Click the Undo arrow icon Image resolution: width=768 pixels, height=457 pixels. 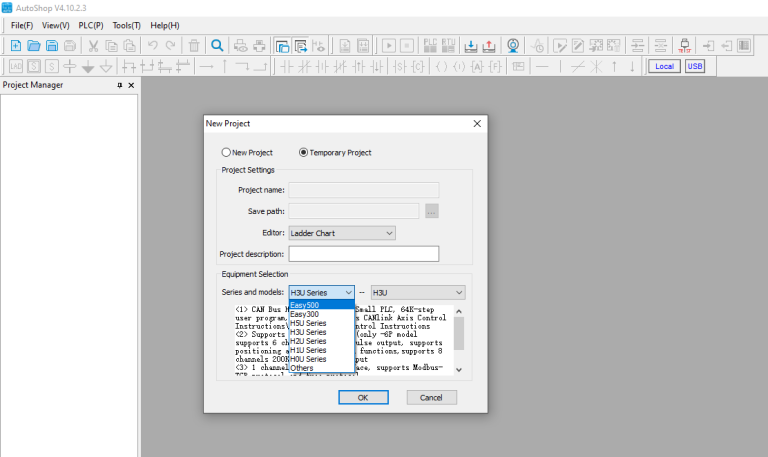[153, 46]
